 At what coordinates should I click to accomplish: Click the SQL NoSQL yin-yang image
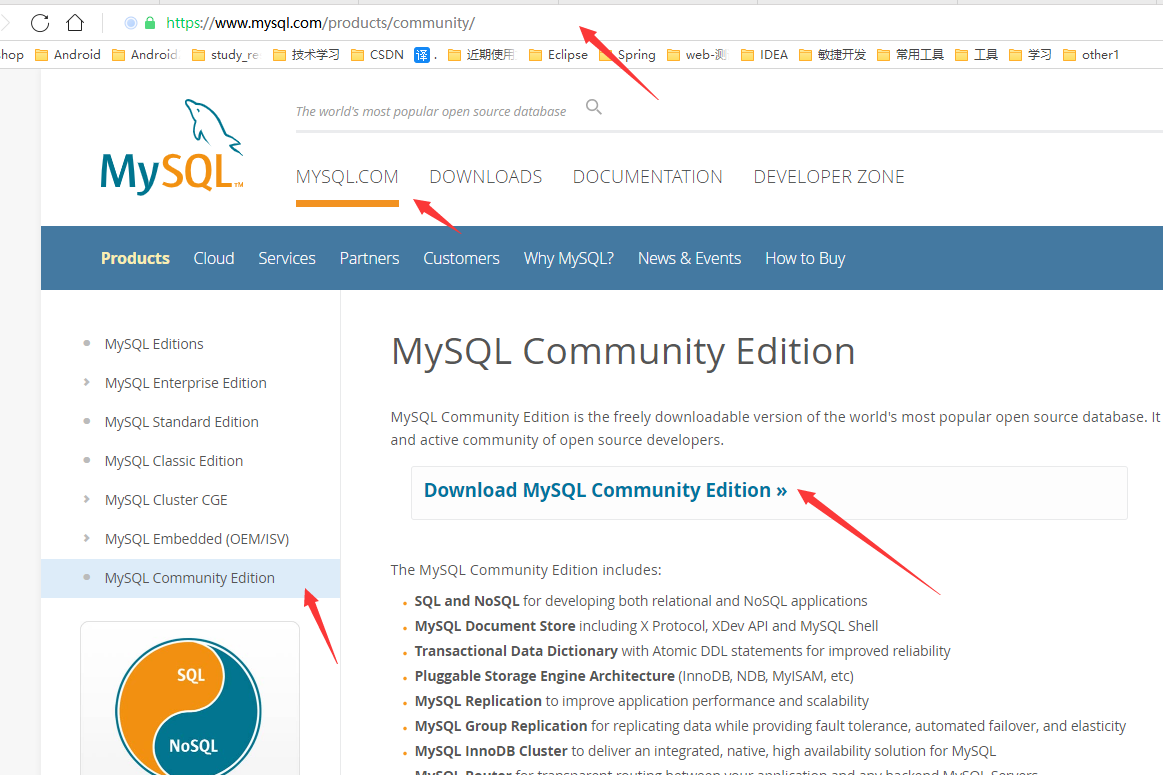[188, 706]
